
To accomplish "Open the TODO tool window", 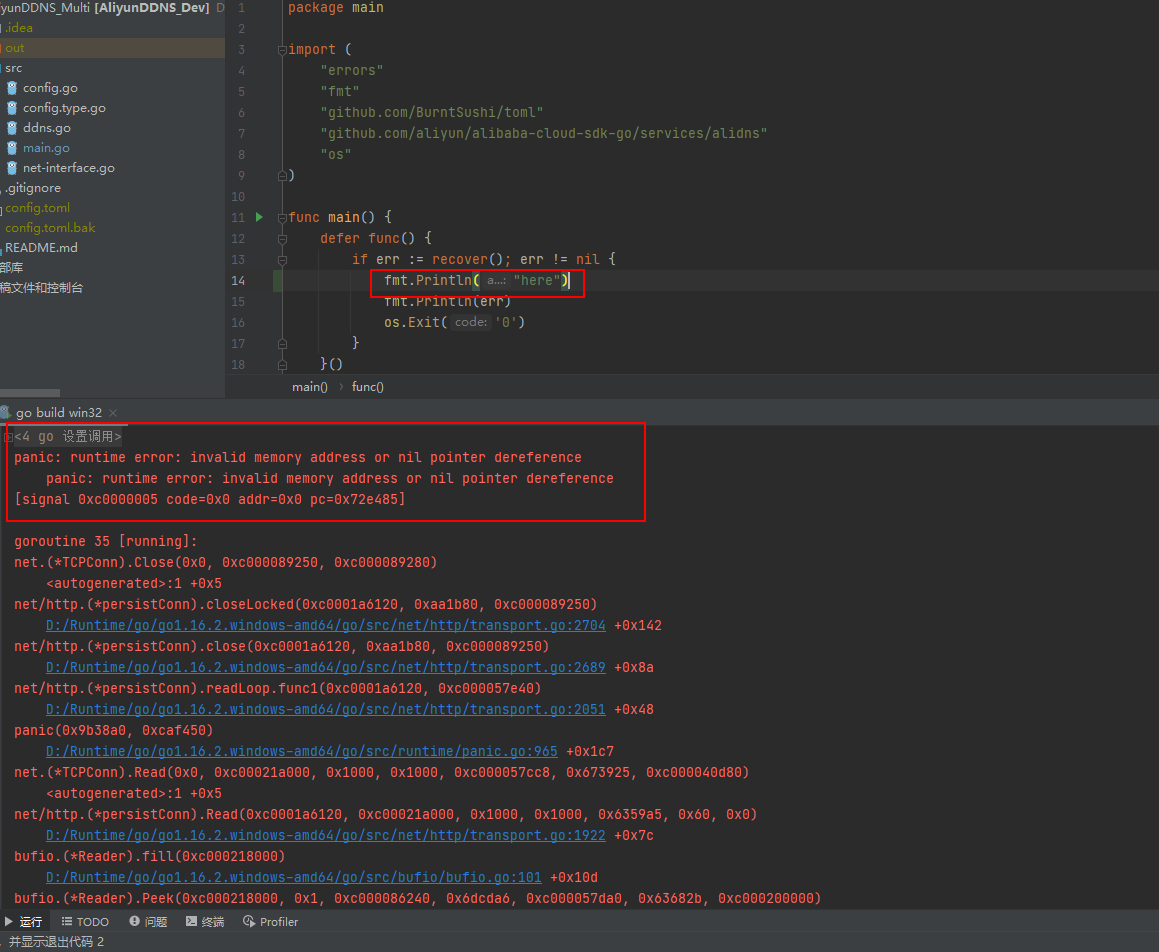I will pos(85,922).
